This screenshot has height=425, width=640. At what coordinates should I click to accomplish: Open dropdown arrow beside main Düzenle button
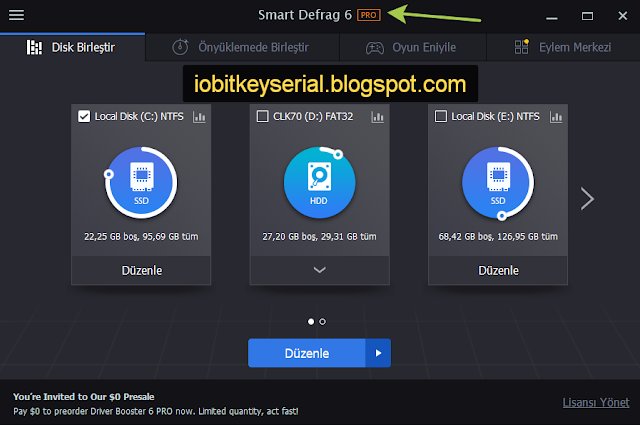(378, 353)
